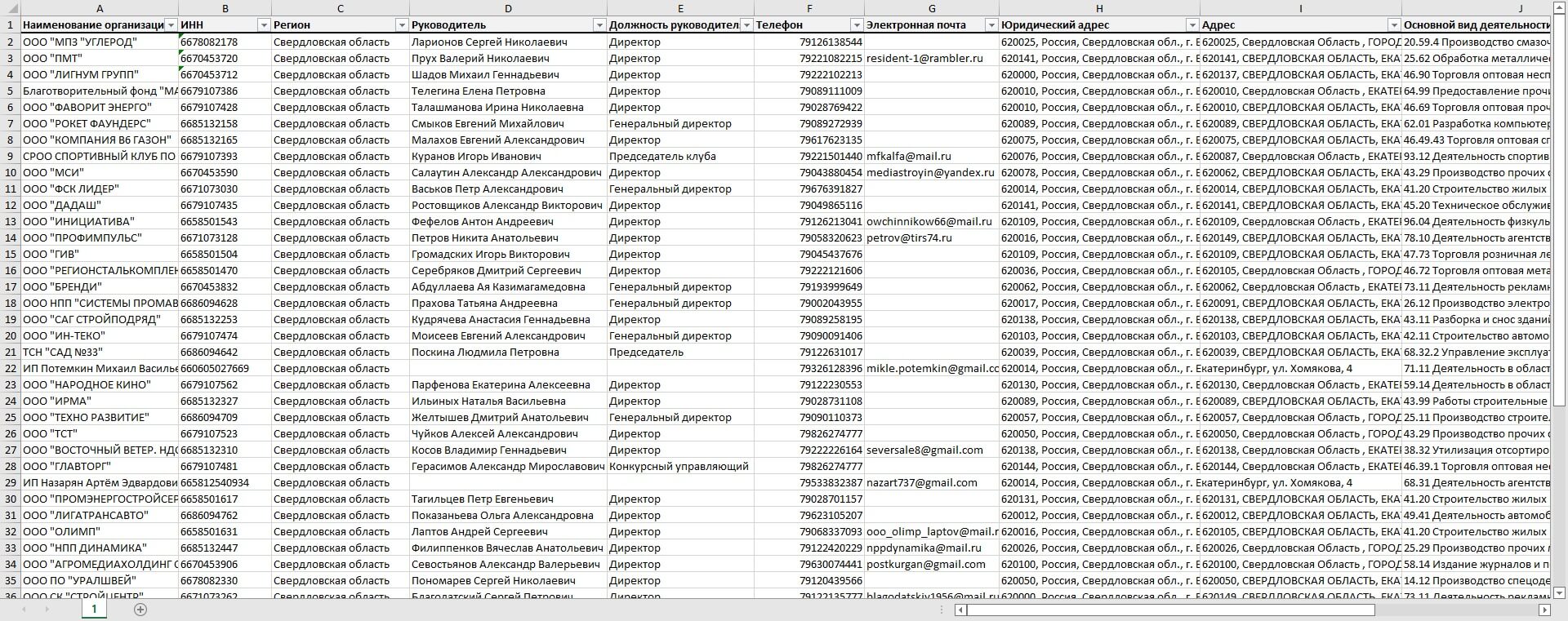The height and width of the screenshot is (621, 1568).
Task: Select the email mikle.potemkin@gmail.com
Action: point(932,368)
